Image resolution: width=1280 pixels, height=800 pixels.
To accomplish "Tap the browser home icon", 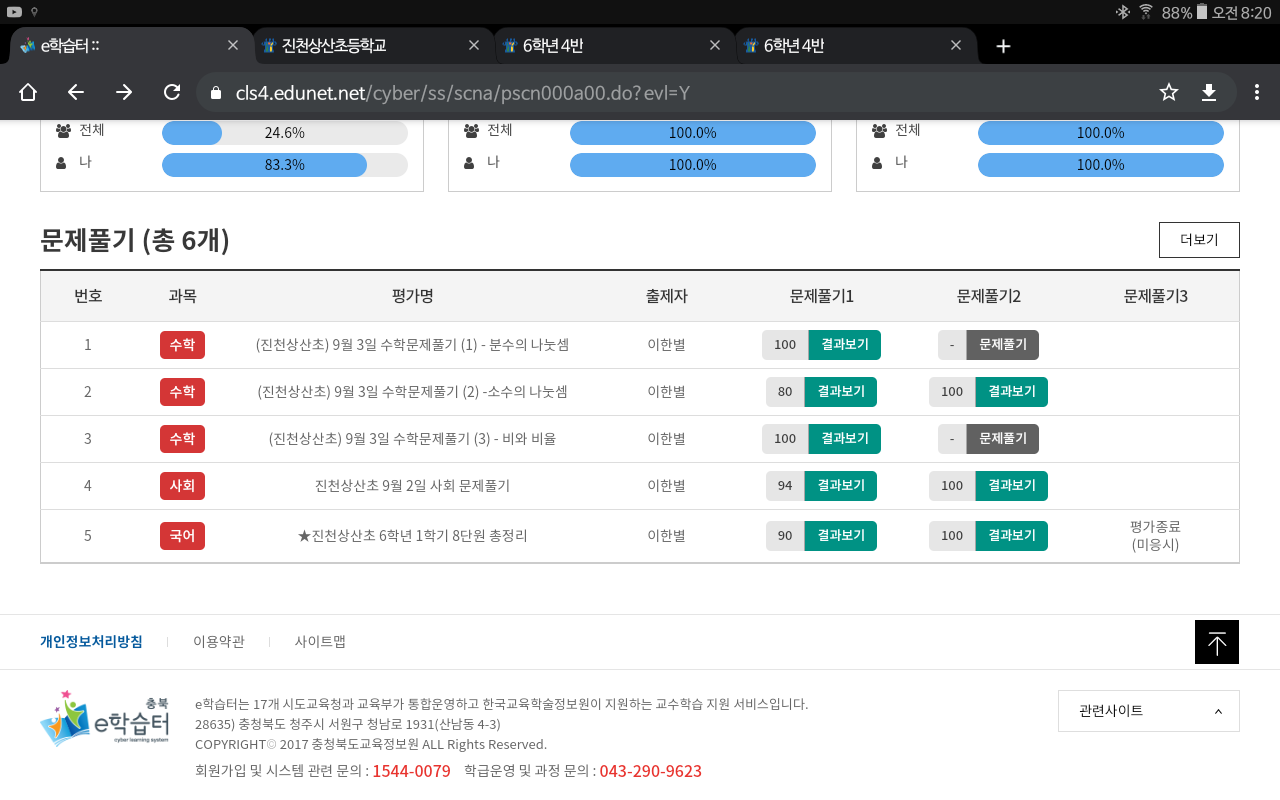I will point(28,92).
